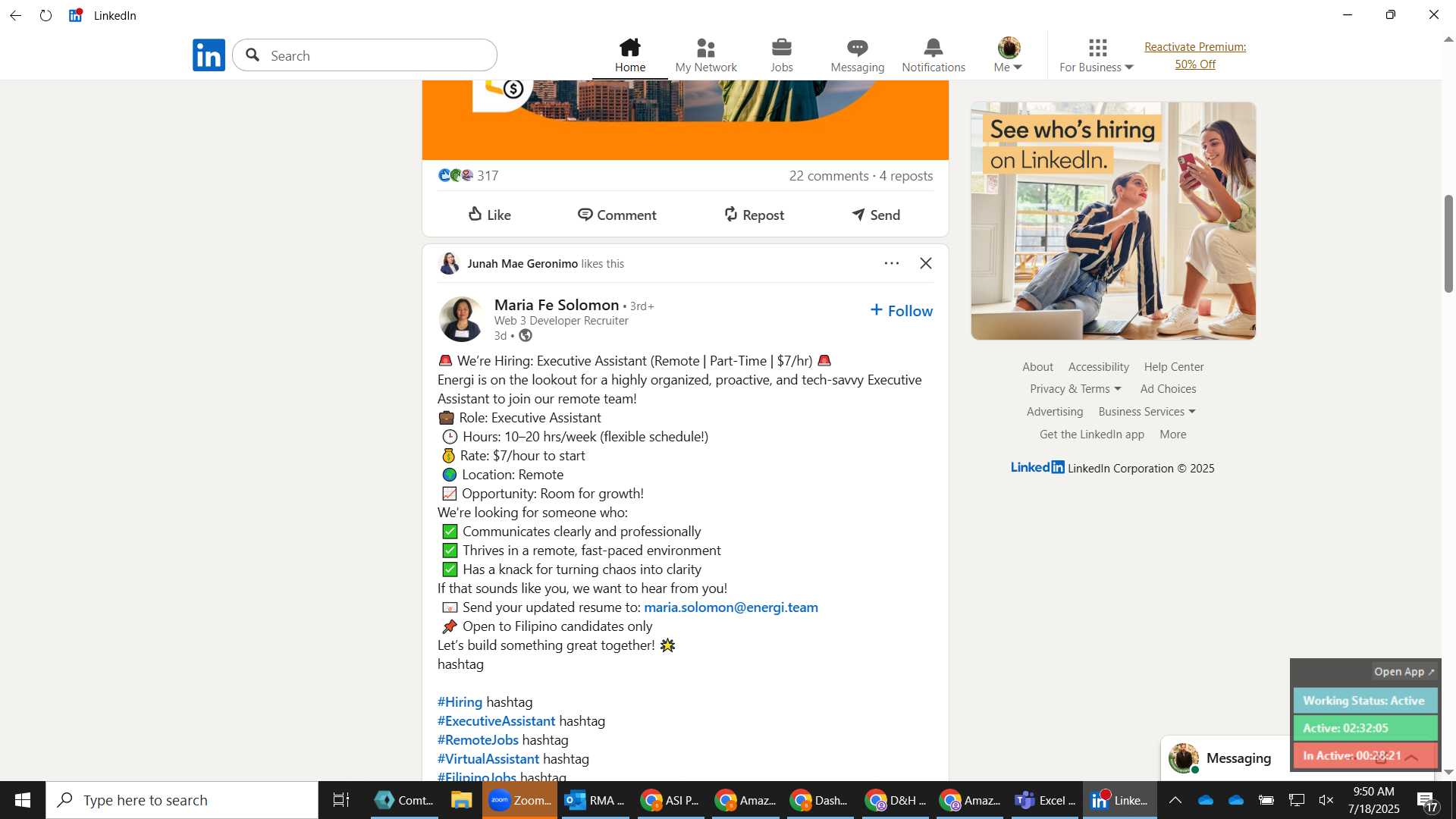Open post options three-dot menu
The height and width of the screenshot is (819, 1456).
pyautogui.click(x=892, y=263)
